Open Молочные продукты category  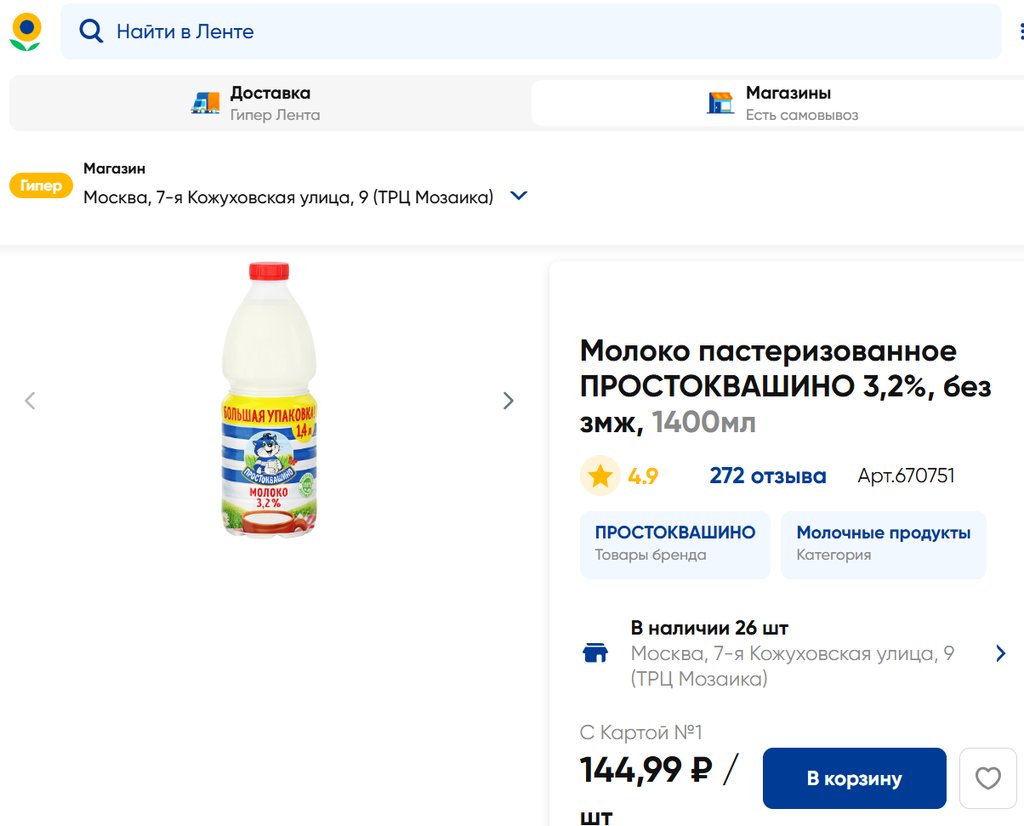(x=883, y=543)
